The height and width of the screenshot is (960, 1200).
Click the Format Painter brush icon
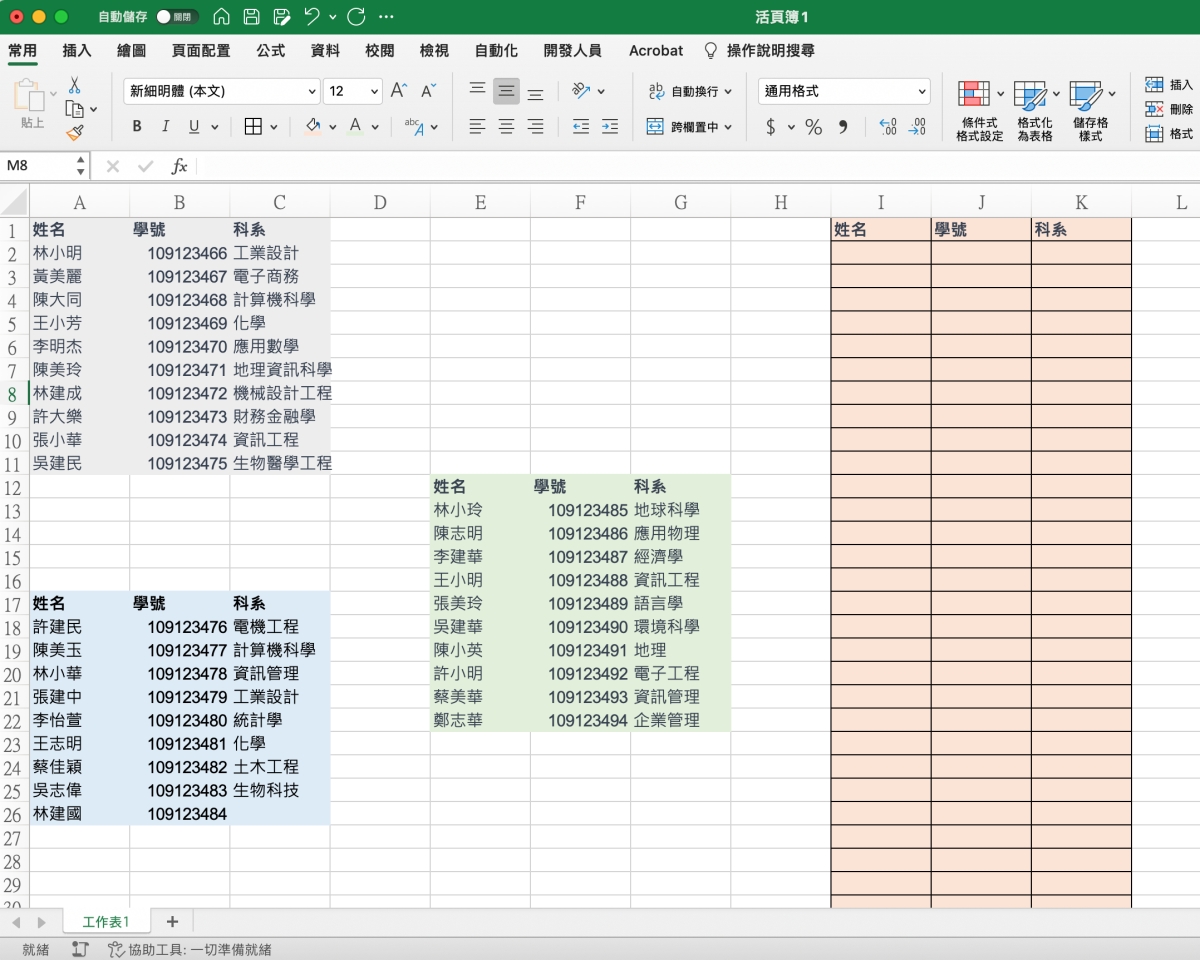click(x=74, y=132)
